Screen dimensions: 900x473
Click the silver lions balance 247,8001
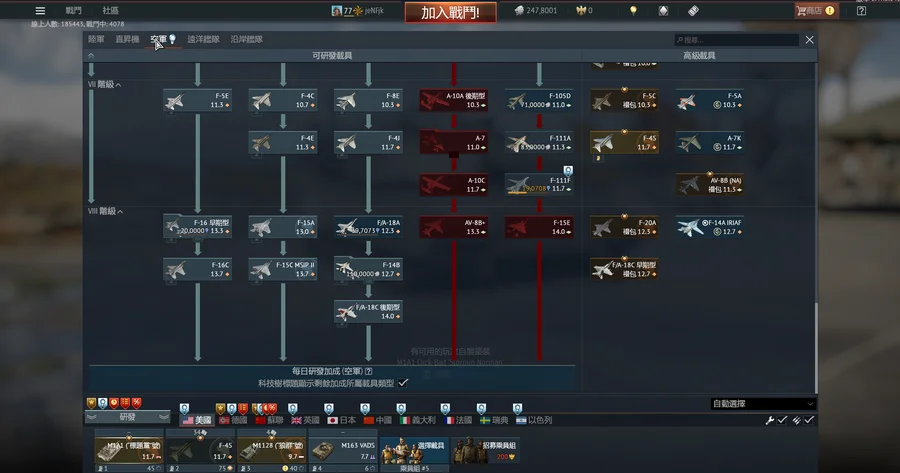[x=535, y=10]
